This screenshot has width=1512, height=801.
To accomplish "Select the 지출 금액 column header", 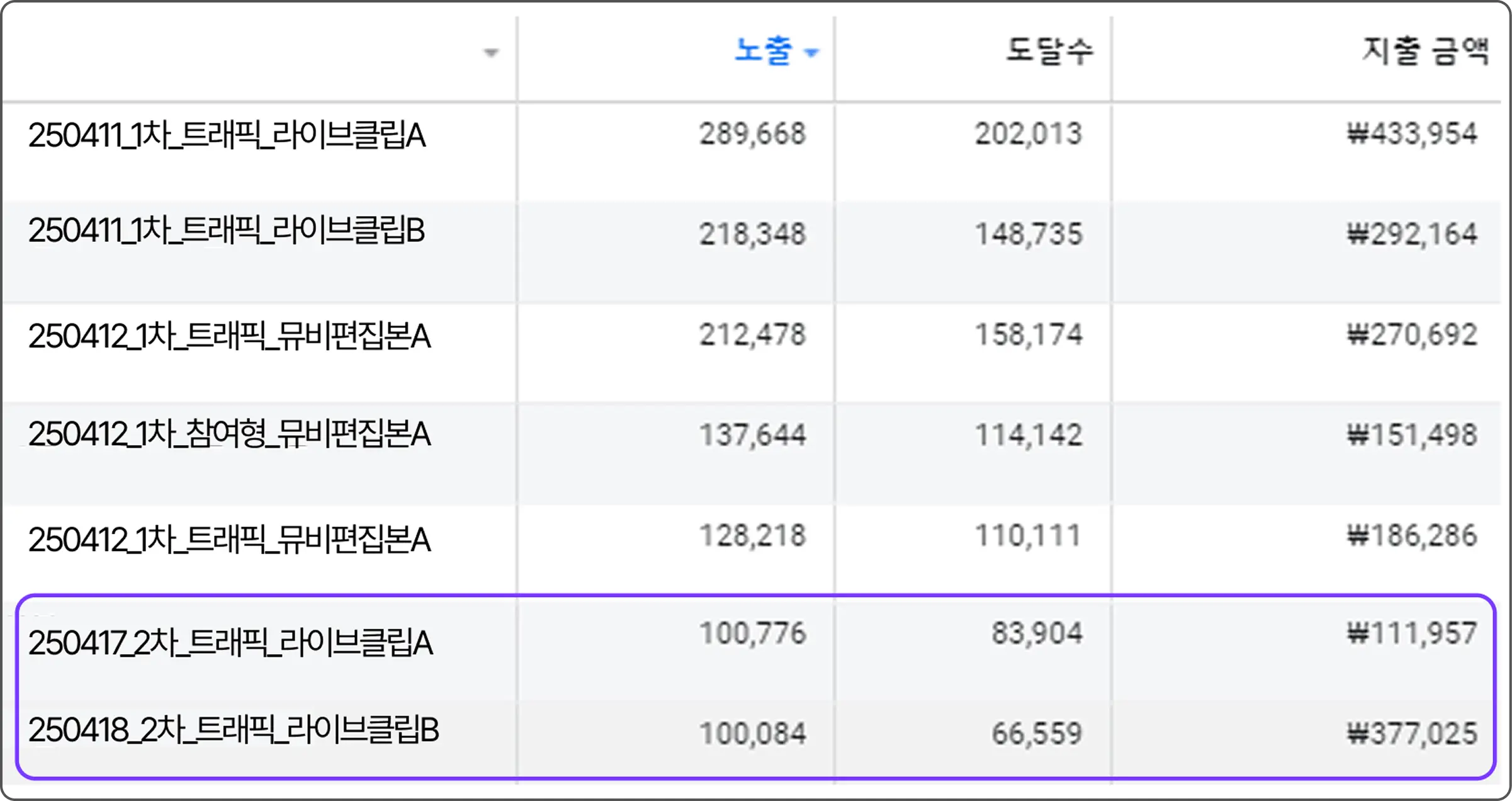I will [x=1426, y=51].
